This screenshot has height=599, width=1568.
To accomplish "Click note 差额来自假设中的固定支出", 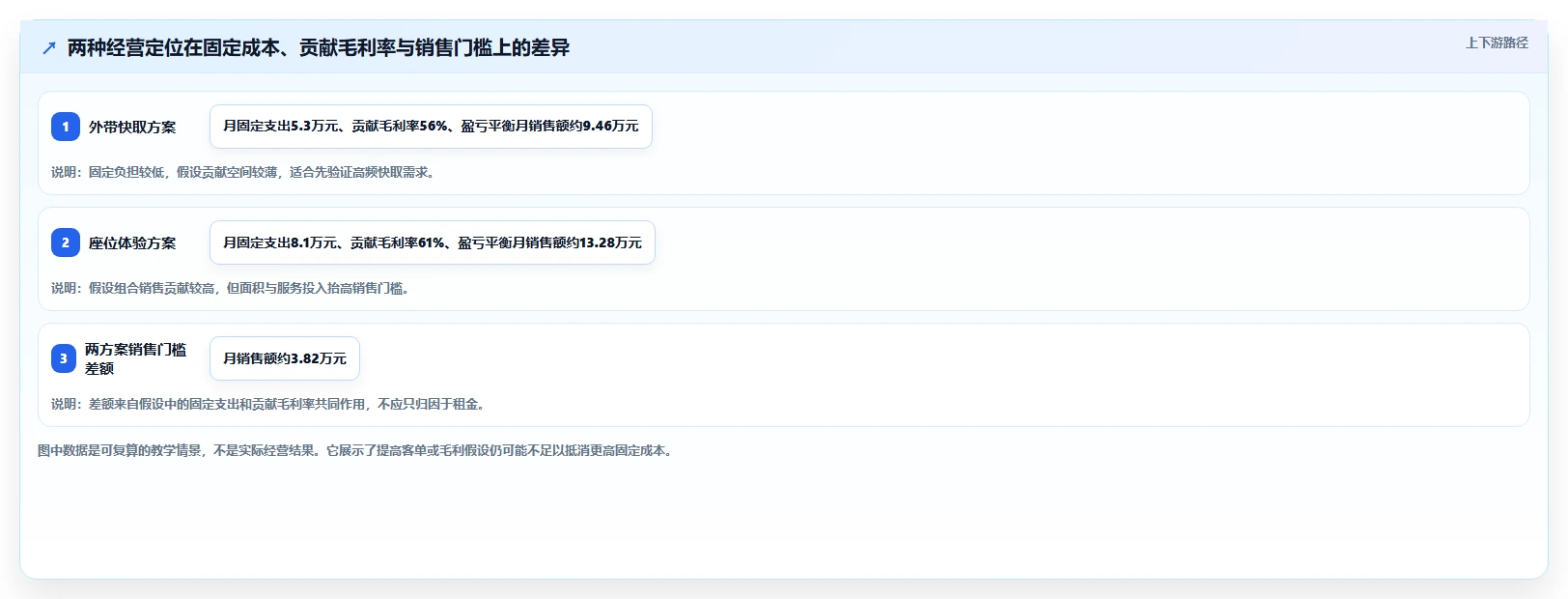I will tap(269, 404).
